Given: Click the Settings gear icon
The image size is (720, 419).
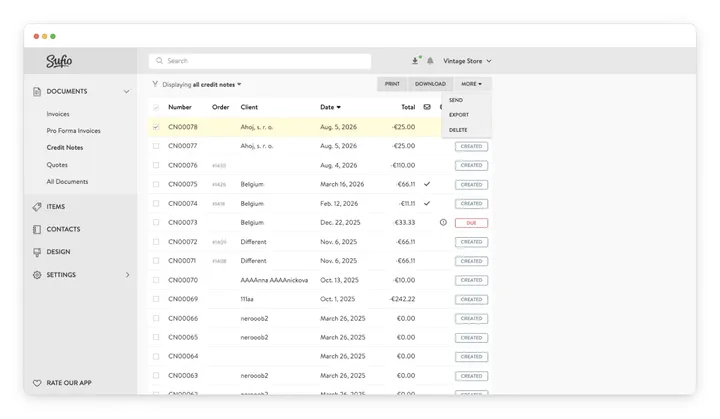Looking at the screenshot, I should click(x=37, y=275).
